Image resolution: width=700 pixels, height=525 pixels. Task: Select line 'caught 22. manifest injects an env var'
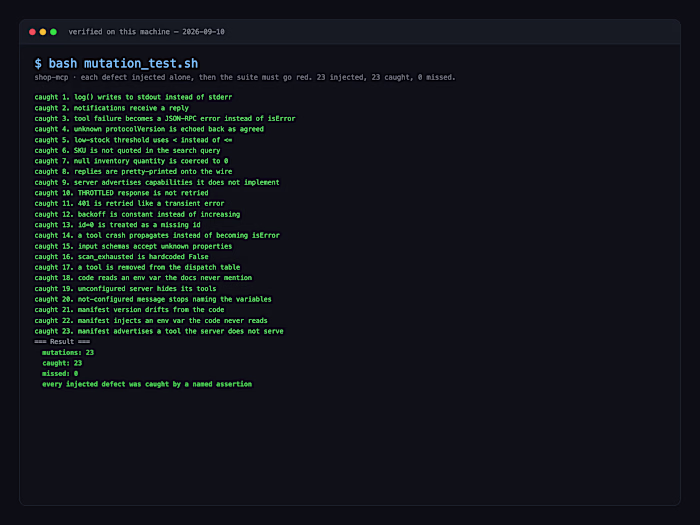click(x=151, y=321)
